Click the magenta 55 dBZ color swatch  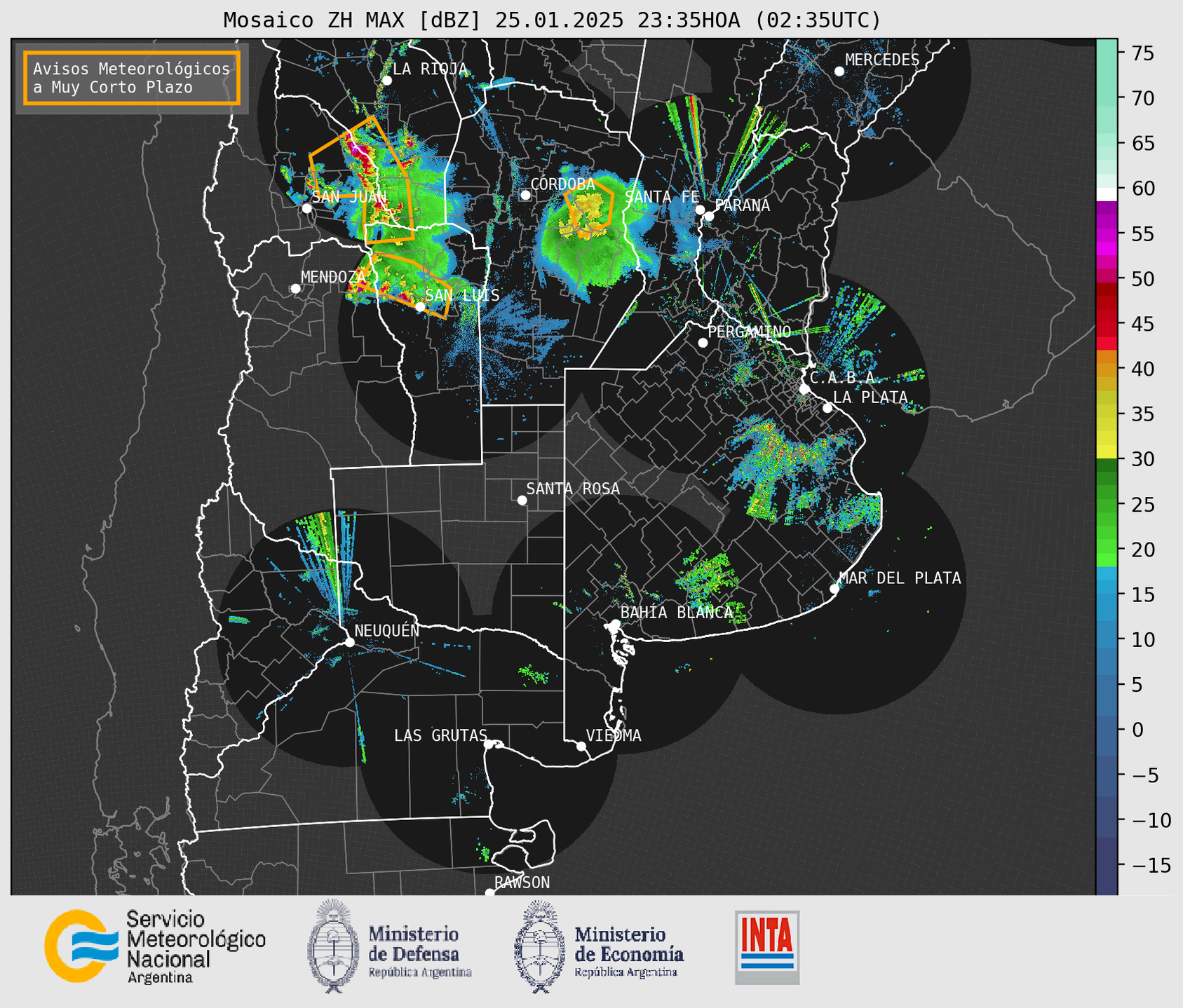[x=1107, y=235]
